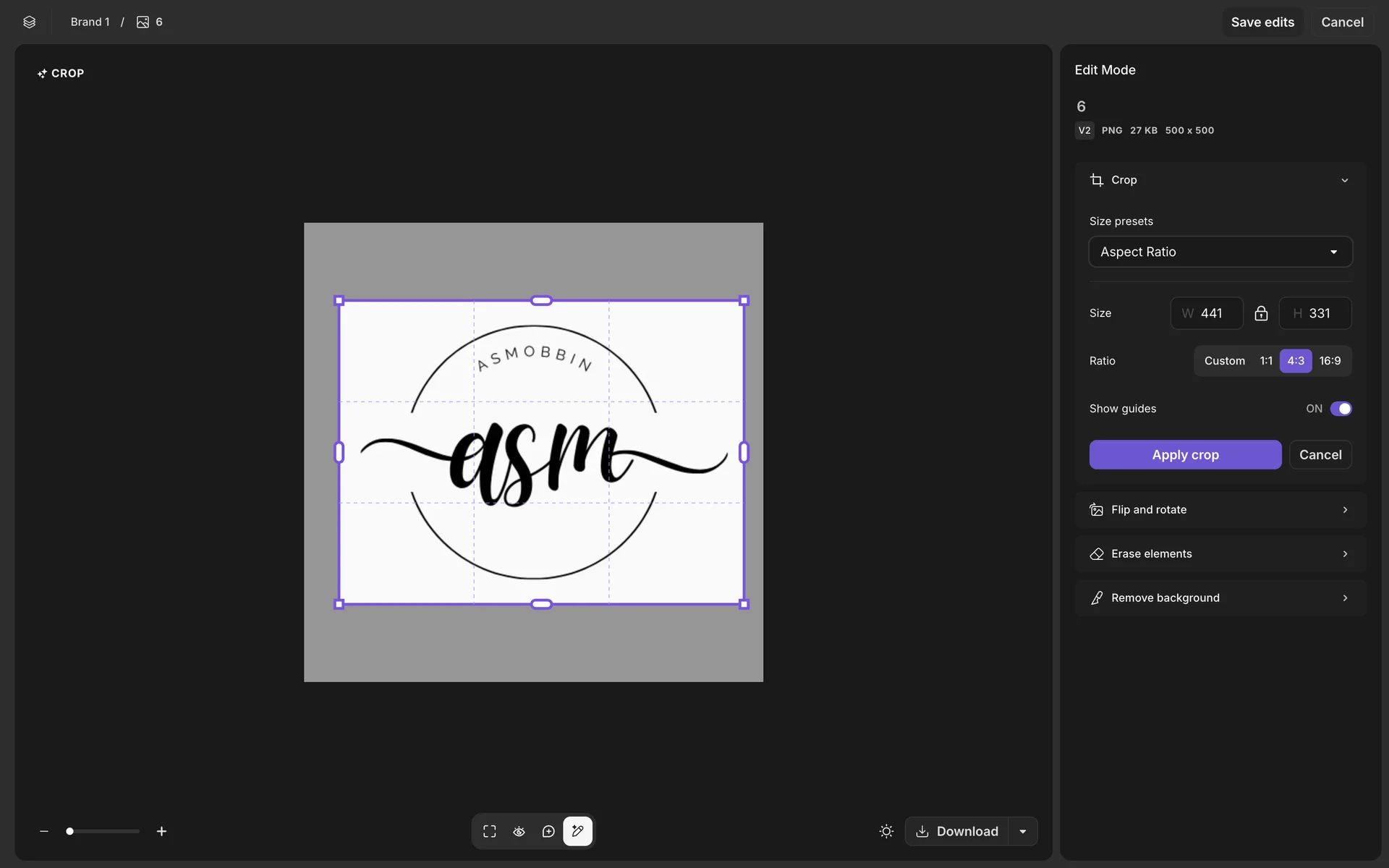The width and height of the screenshot is (1389, 868).
Task: Click the zoom slider track
Action: pos(109,831)
